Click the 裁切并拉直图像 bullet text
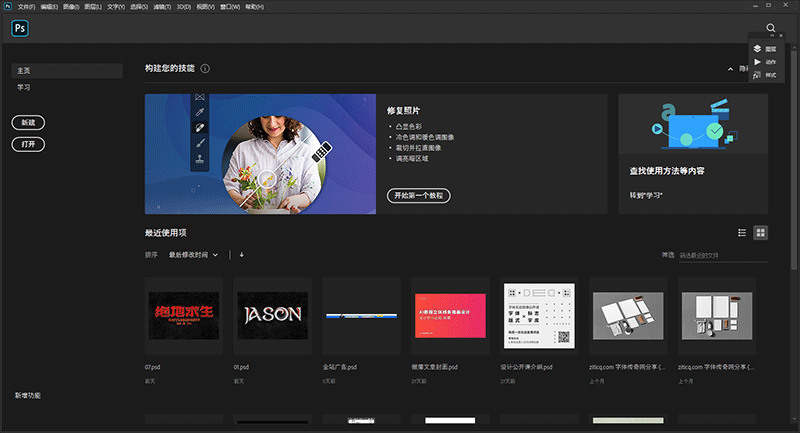Viewport: 800px width, 433px height. click(418, 148)
